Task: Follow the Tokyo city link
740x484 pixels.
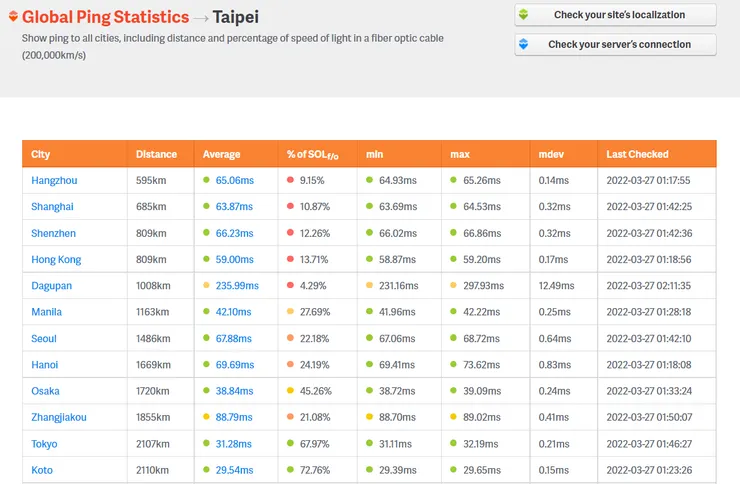Action: pos(44,443)
